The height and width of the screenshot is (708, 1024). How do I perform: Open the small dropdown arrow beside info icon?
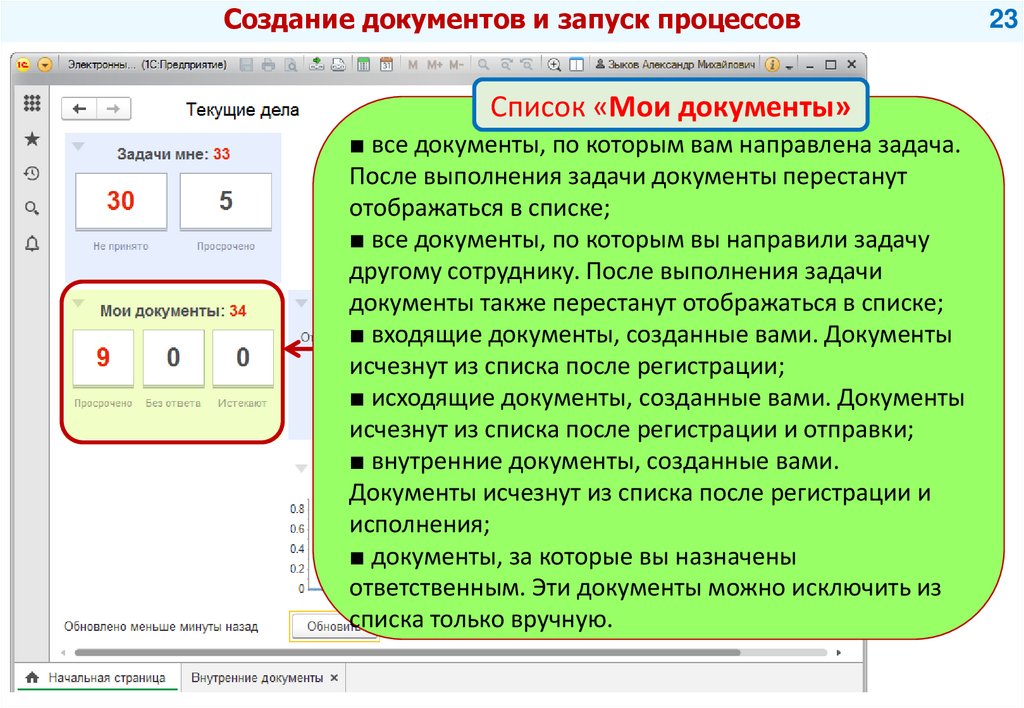[x=789, y=67]
